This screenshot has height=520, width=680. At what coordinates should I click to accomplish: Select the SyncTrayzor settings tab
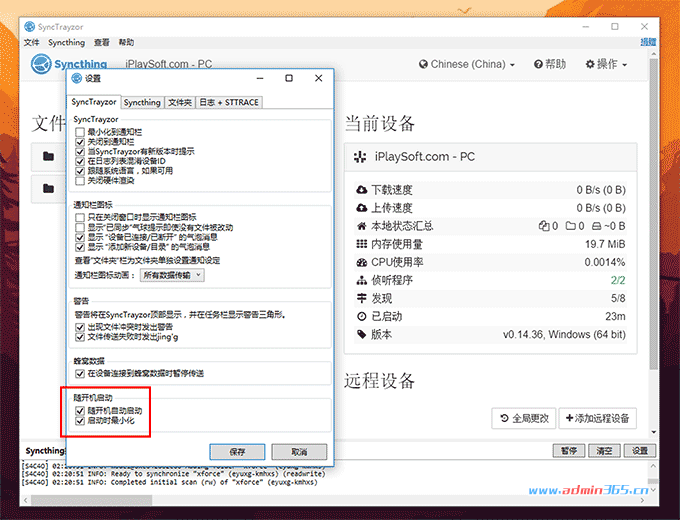coord(94,102)
